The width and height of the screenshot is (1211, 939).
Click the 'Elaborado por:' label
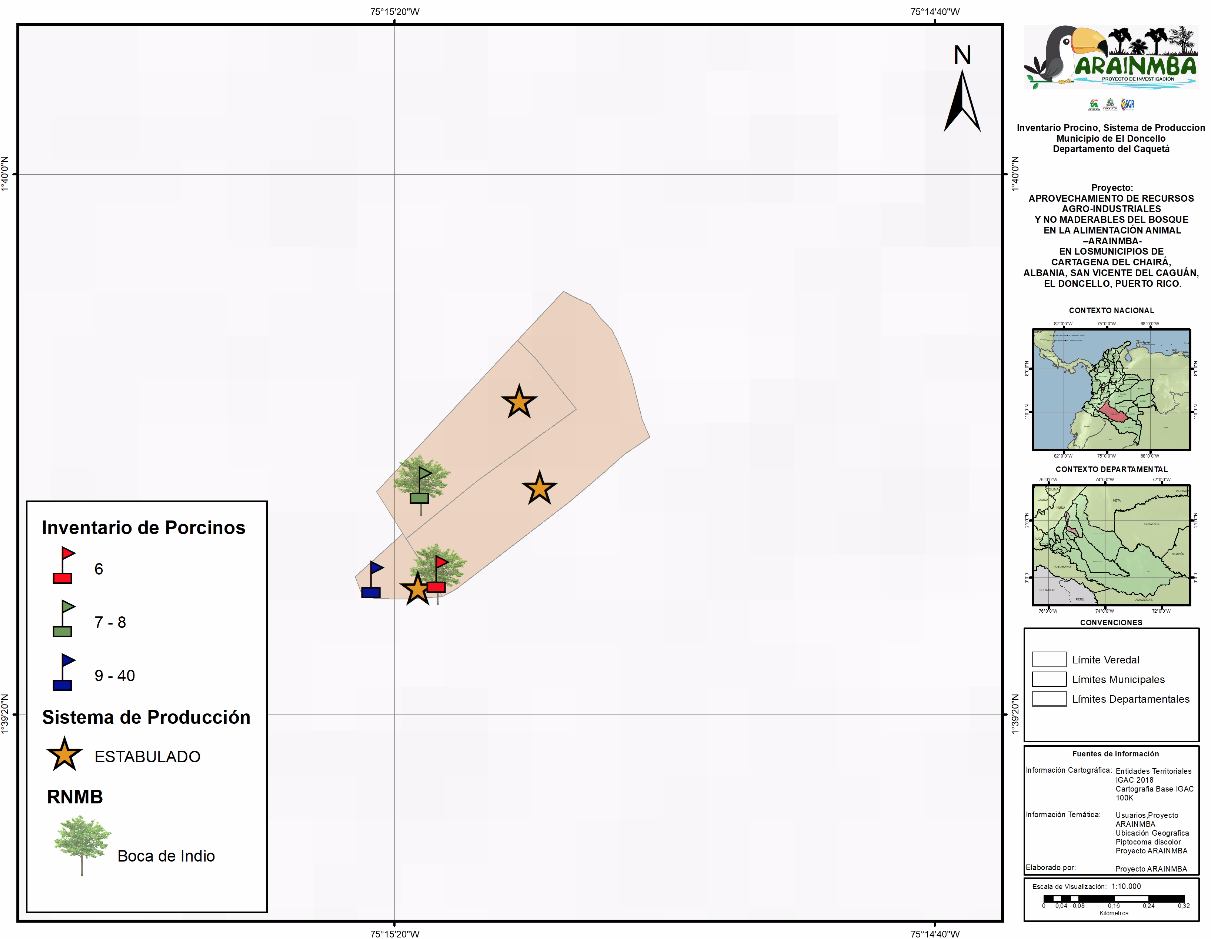1050,868
